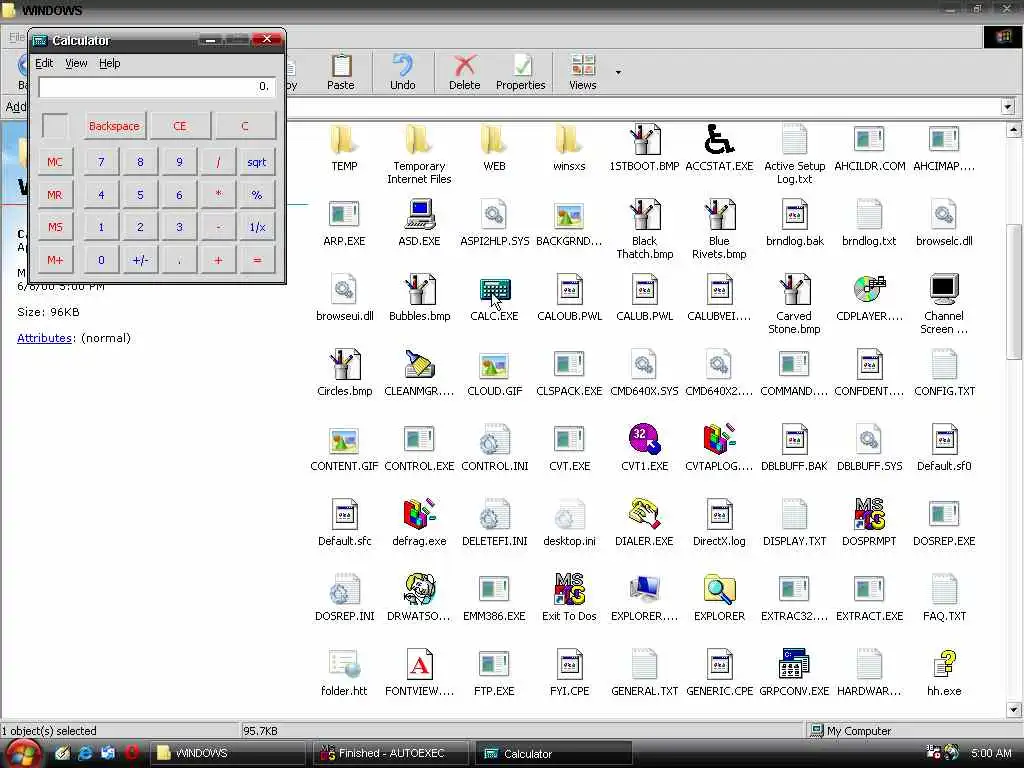
Task: Open the Start button
Action: (22, 753)
